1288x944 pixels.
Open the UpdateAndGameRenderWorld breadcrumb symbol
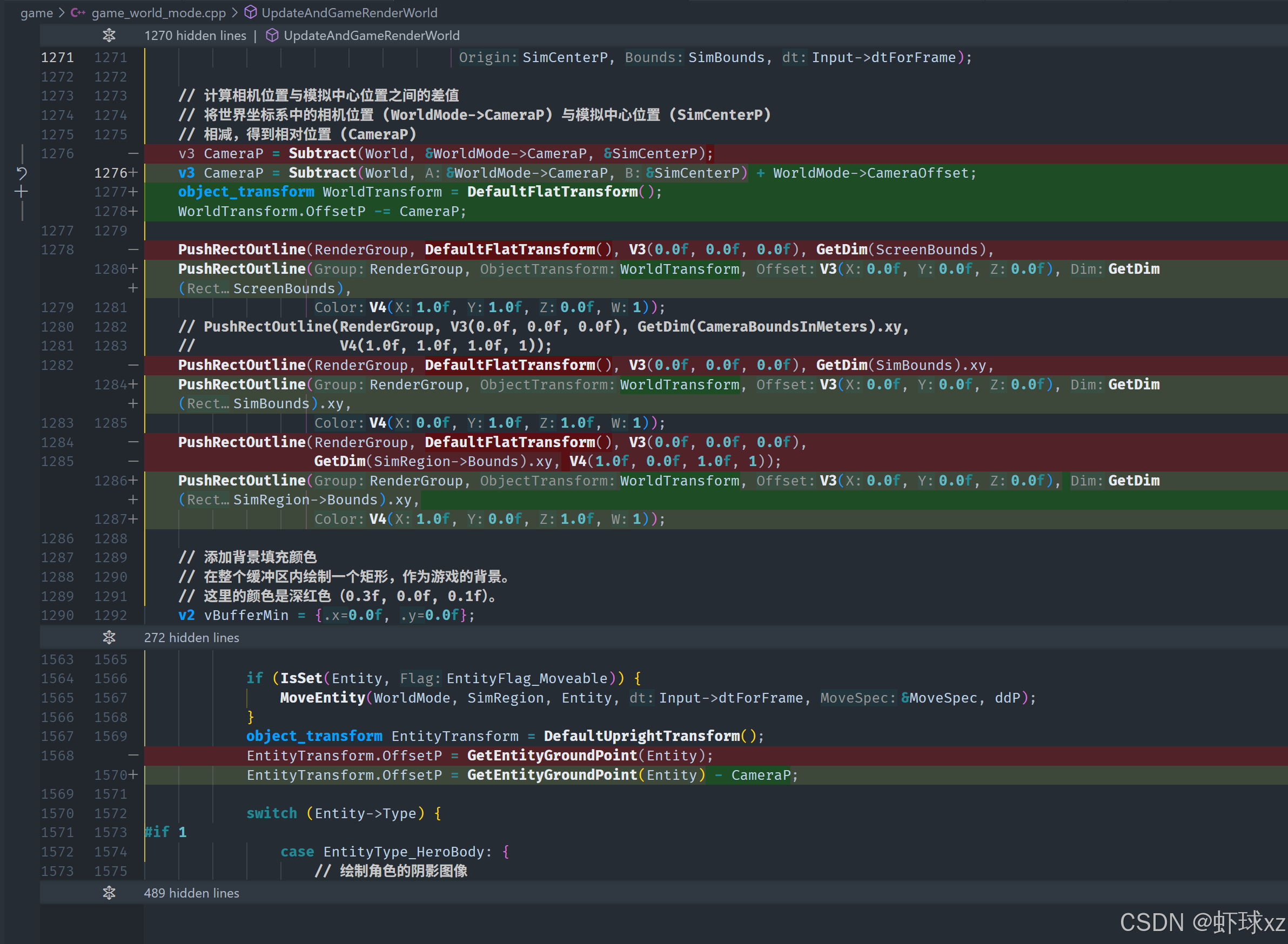[x=350, y=12]
